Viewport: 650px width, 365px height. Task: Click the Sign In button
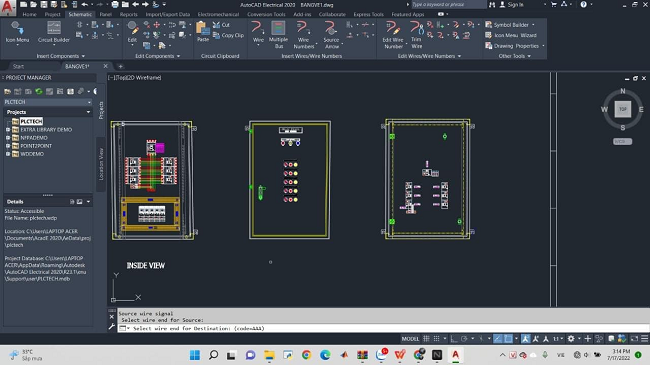pyautogui.click(x=511, y=5)
